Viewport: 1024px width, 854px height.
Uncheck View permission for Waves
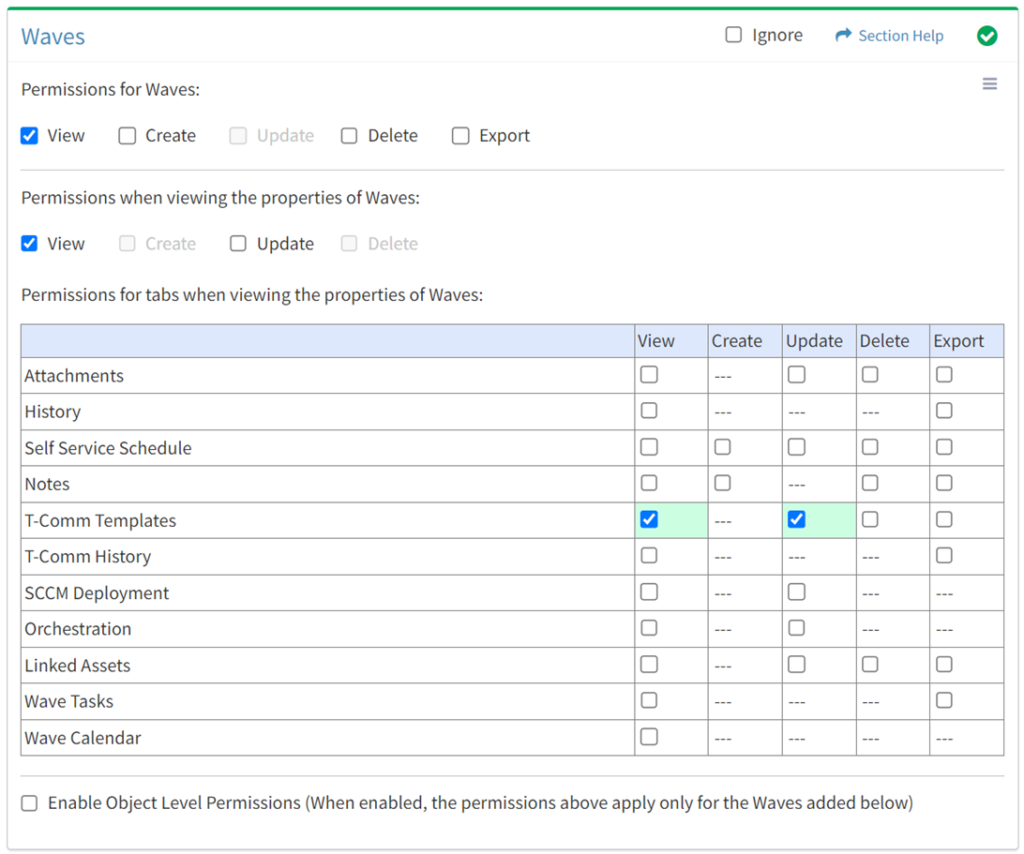pyautogui.click(x=29, y=136)
